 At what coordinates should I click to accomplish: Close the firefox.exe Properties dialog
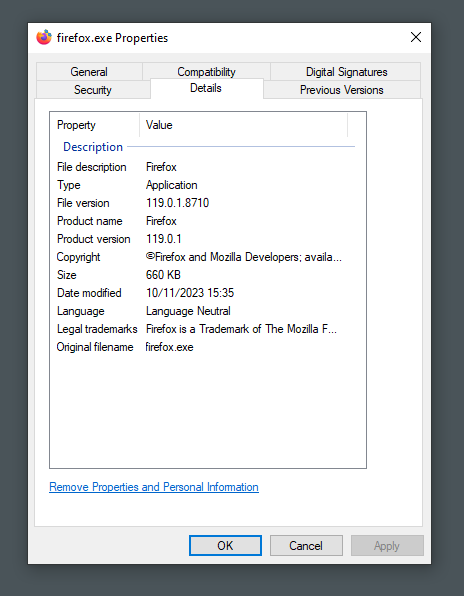tap(416, 37)
